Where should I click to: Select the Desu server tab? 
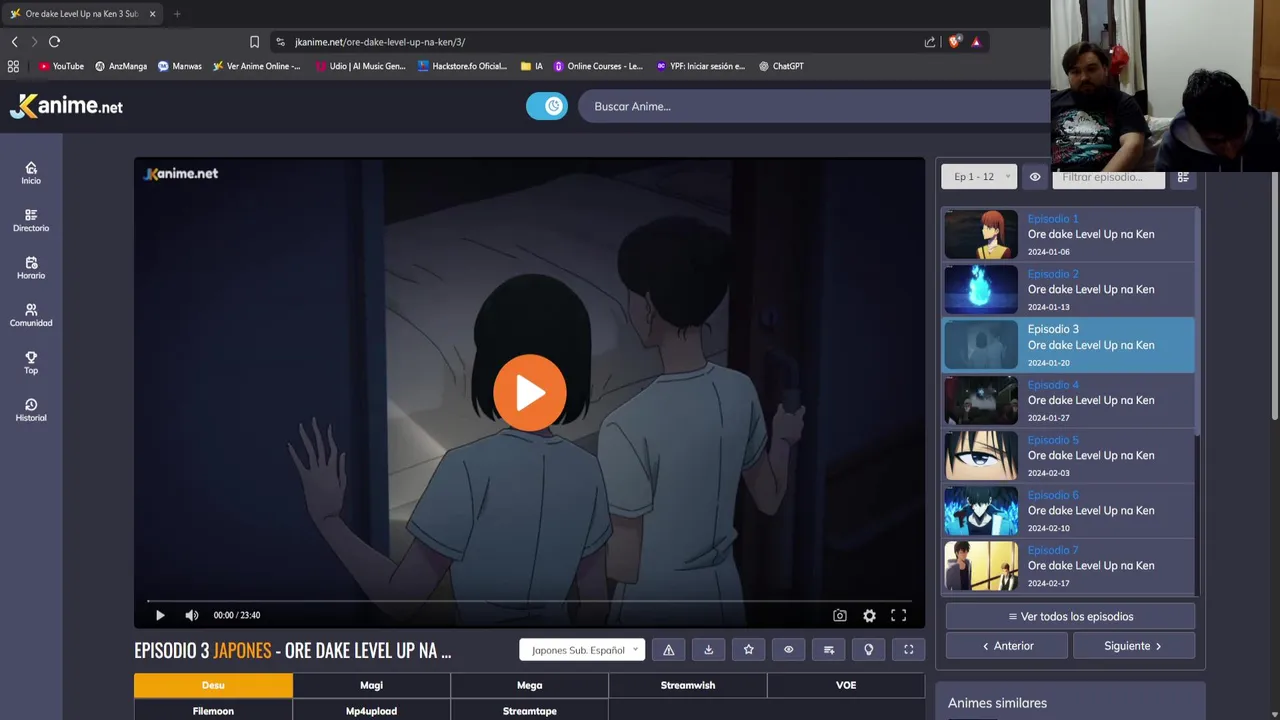pos(213,685)
